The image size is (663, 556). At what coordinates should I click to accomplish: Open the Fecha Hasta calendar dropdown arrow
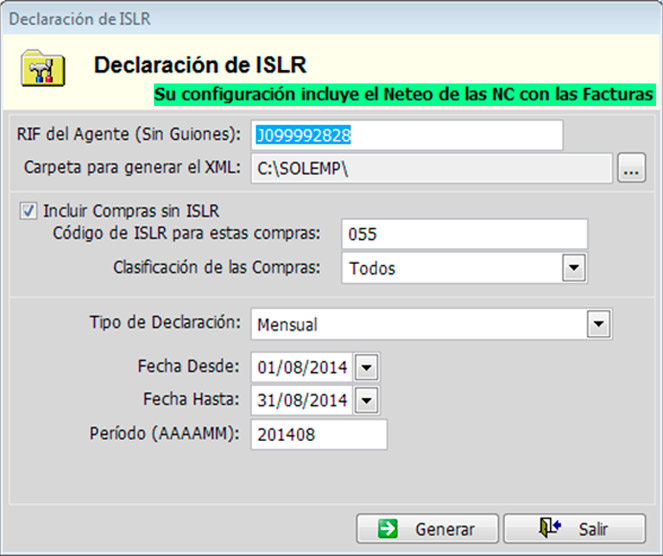(367, 401)
